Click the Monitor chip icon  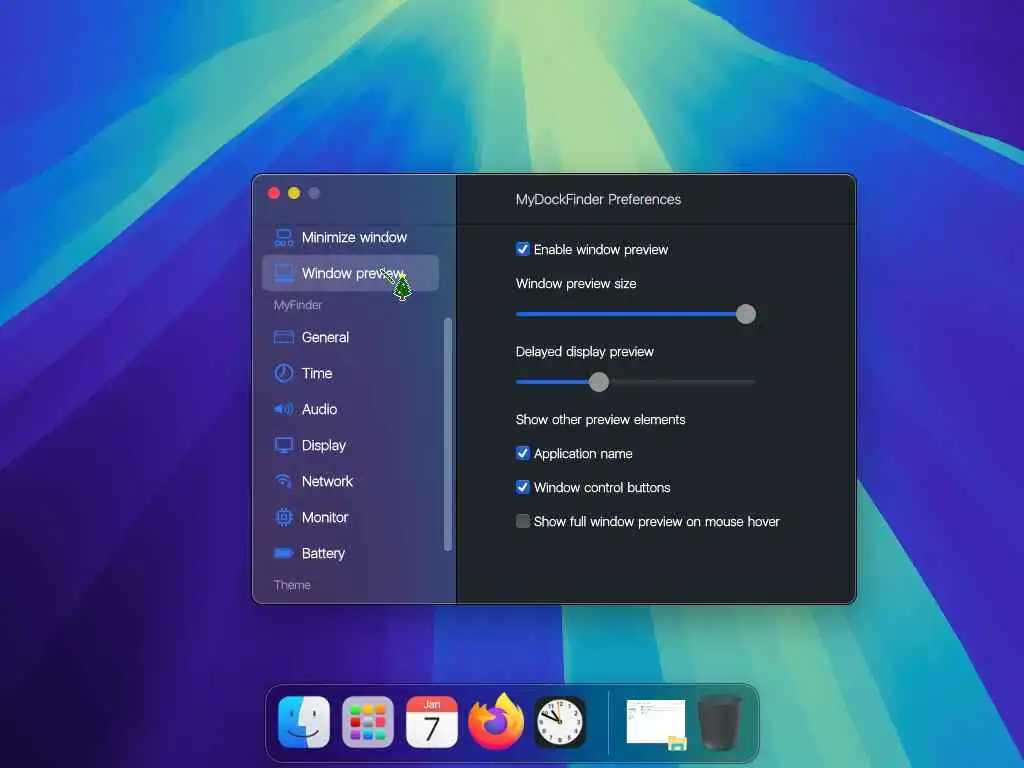pyautogui.click(x=283, y=517)
